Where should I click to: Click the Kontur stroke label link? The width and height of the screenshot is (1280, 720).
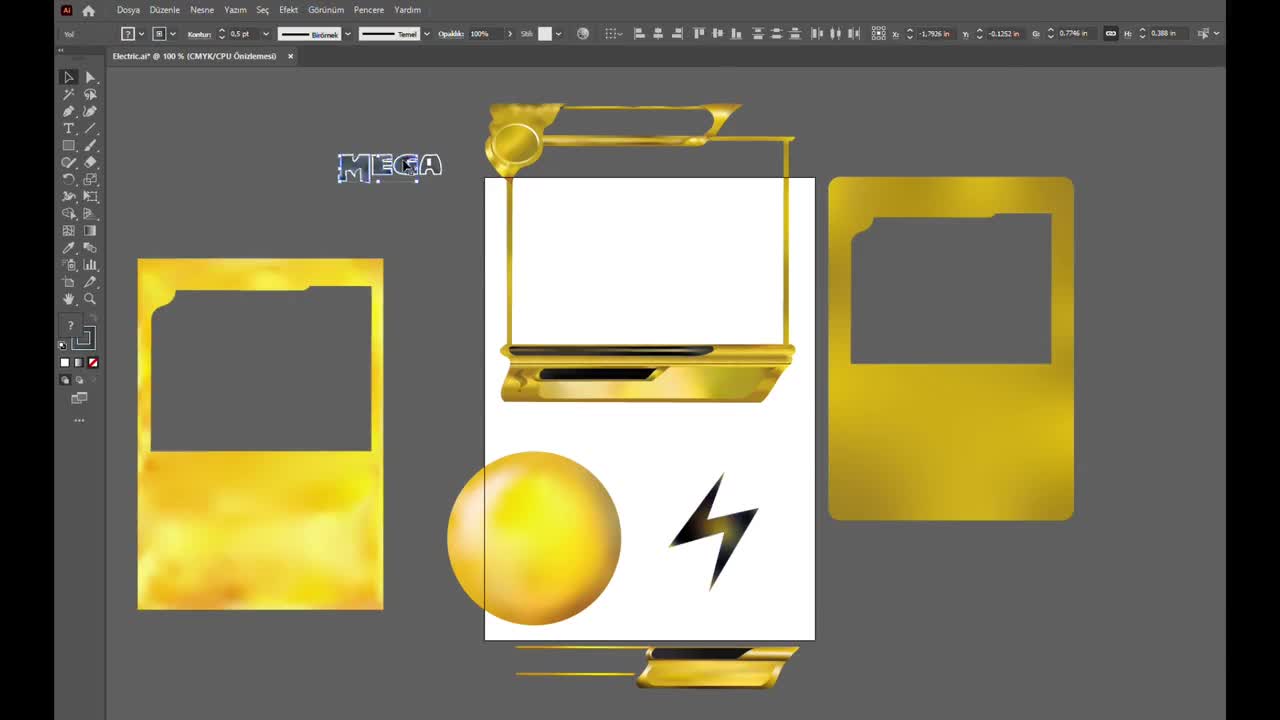pyautogui.click(x=200, y=34)
